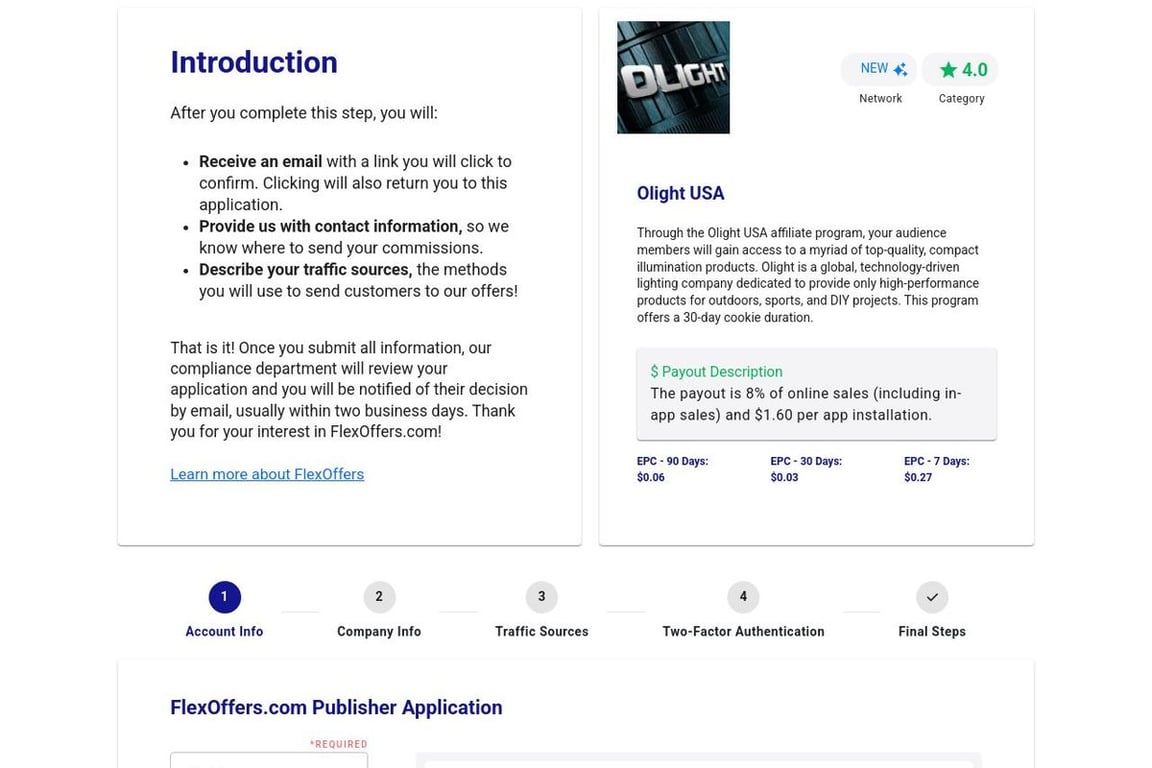Go to the Account Info step label
The width and height of the screenshot is (1152, 768).
(x=224, y=632)
